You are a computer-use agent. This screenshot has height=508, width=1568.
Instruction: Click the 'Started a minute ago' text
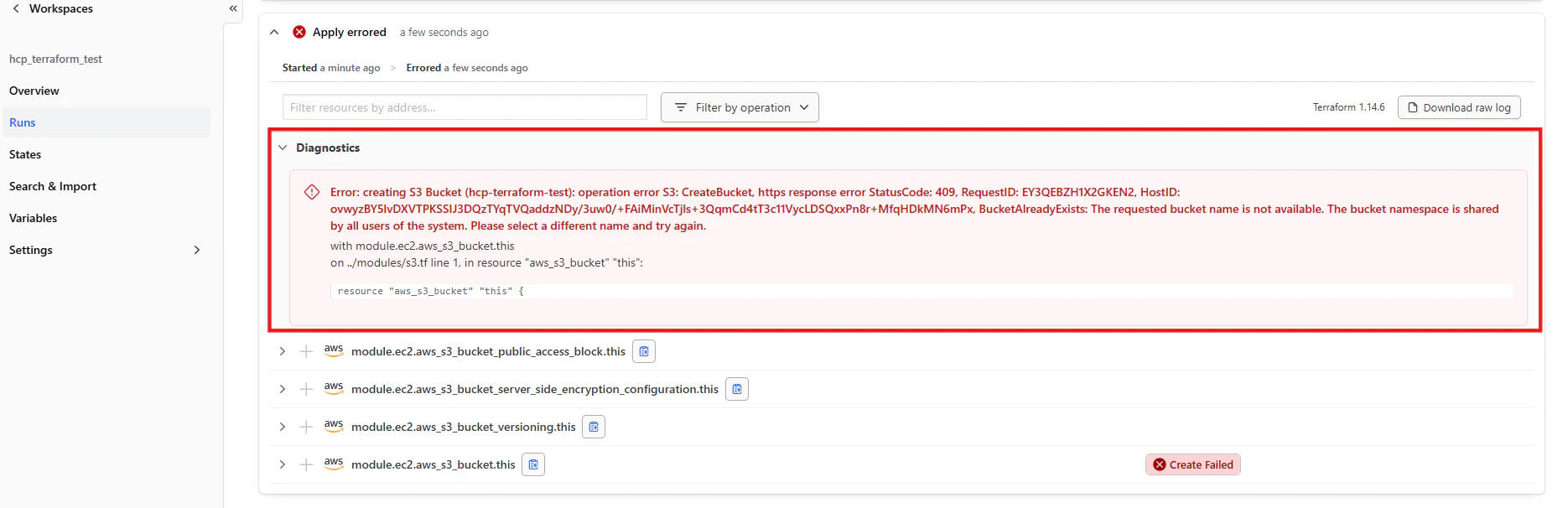point(331,68)
